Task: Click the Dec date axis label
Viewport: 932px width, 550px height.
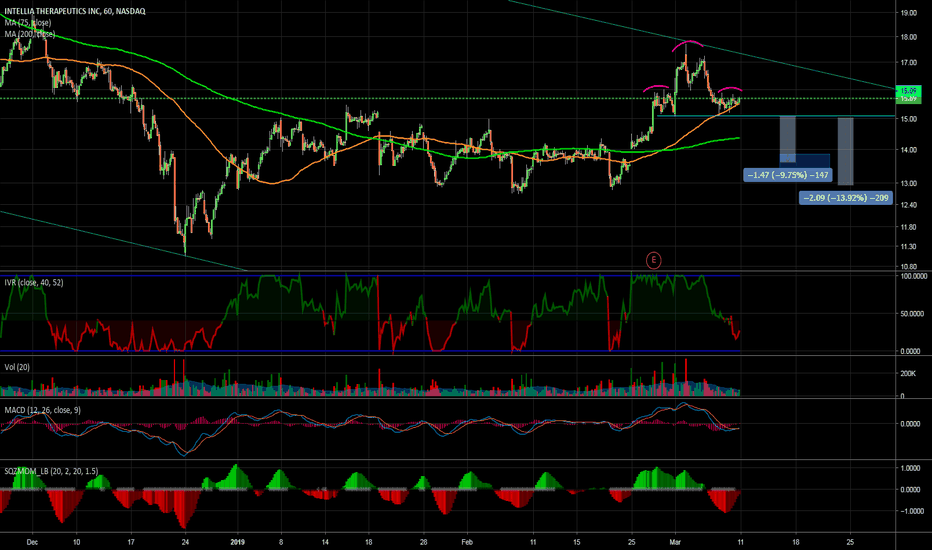Action: tap(33, 542)
